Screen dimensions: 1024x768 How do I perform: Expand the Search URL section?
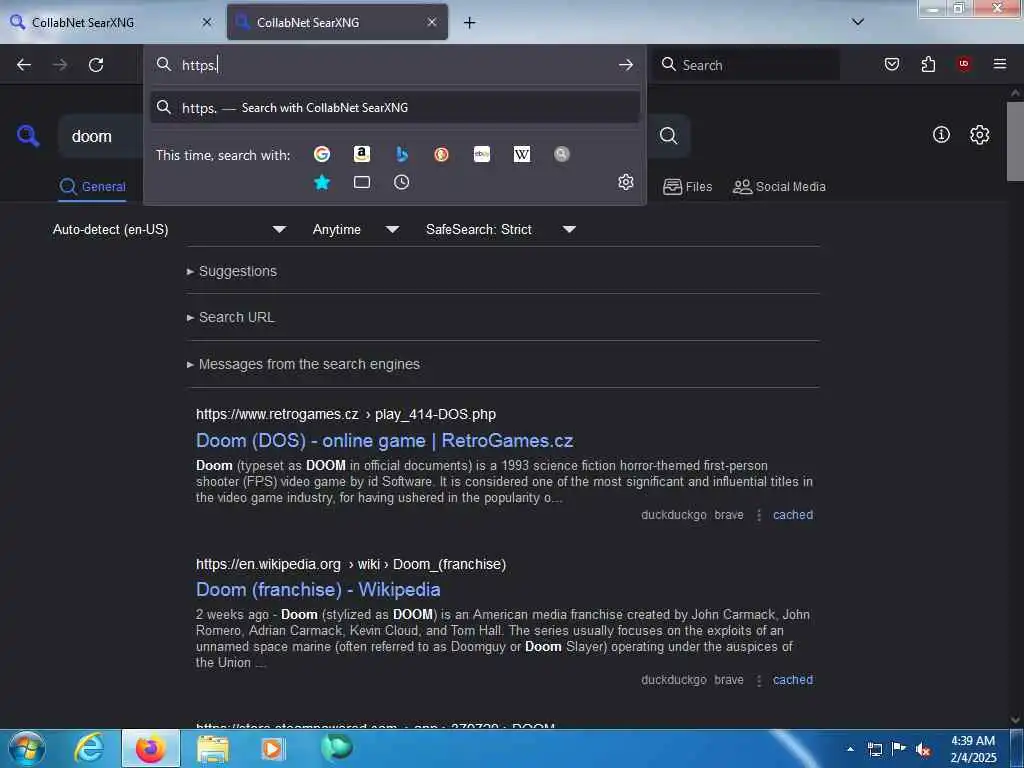coord(231,317)
